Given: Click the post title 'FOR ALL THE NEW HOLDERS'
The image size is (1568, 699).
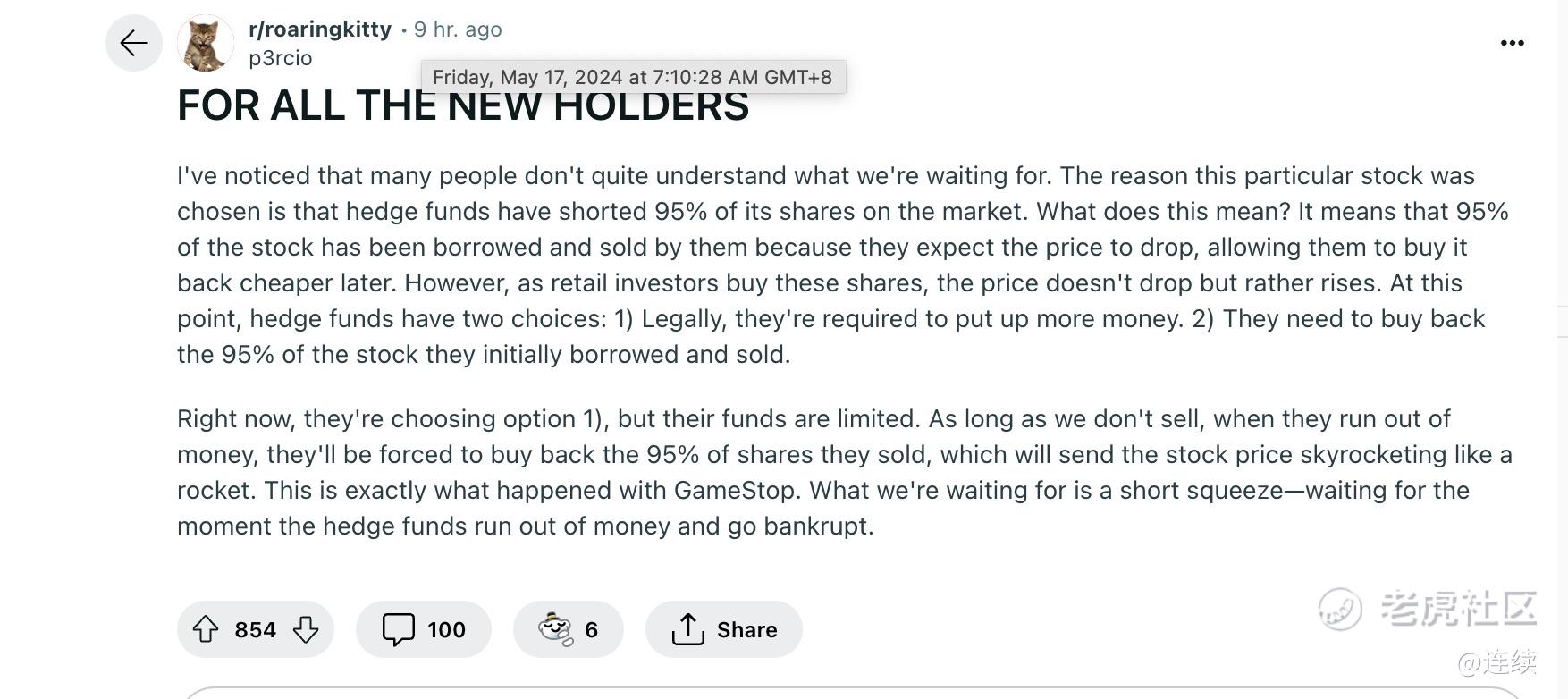Looking at the screenshot, I should [x=463, y=105].
